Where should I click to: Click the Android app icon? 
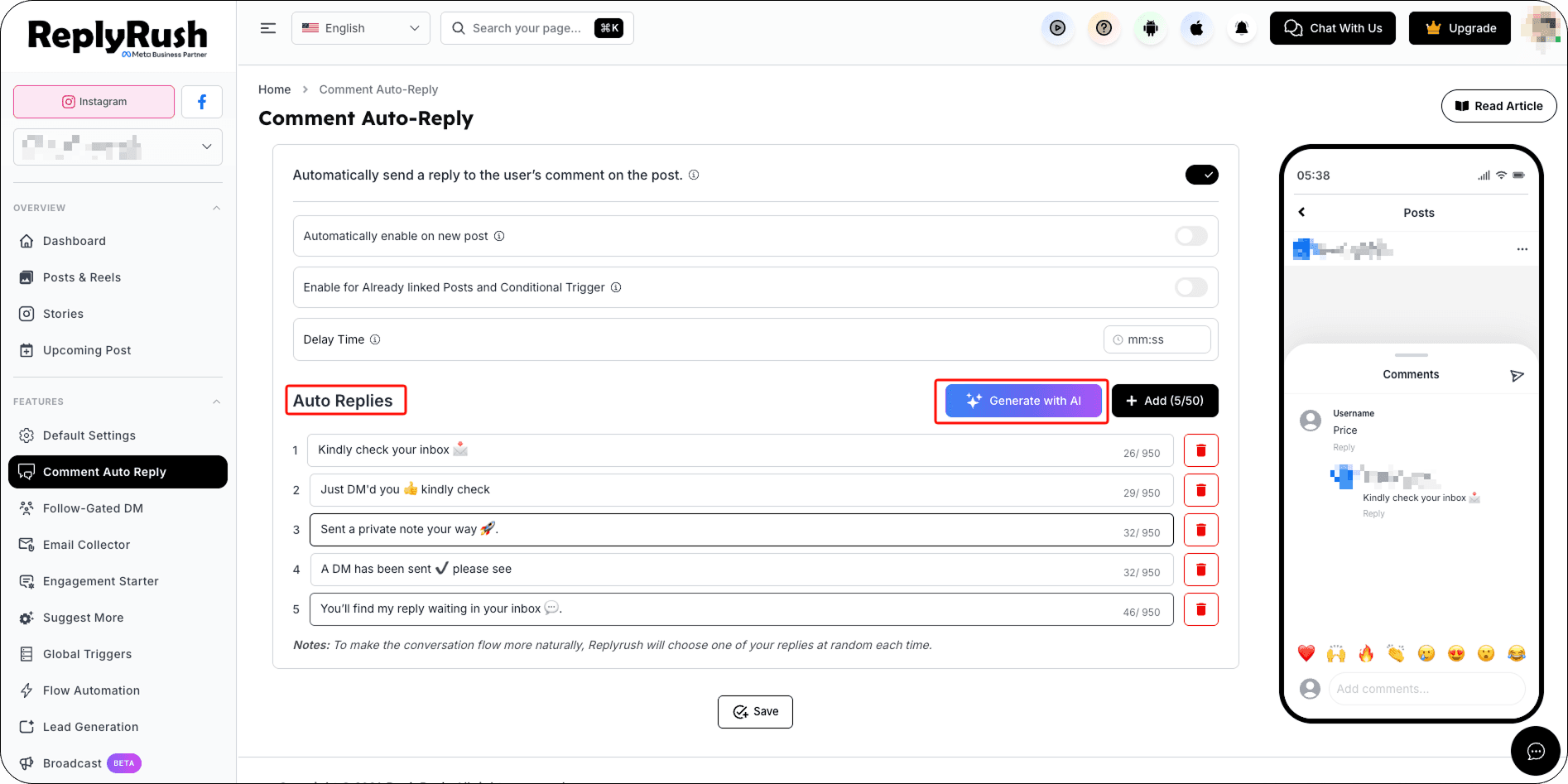pos(1151,28)
